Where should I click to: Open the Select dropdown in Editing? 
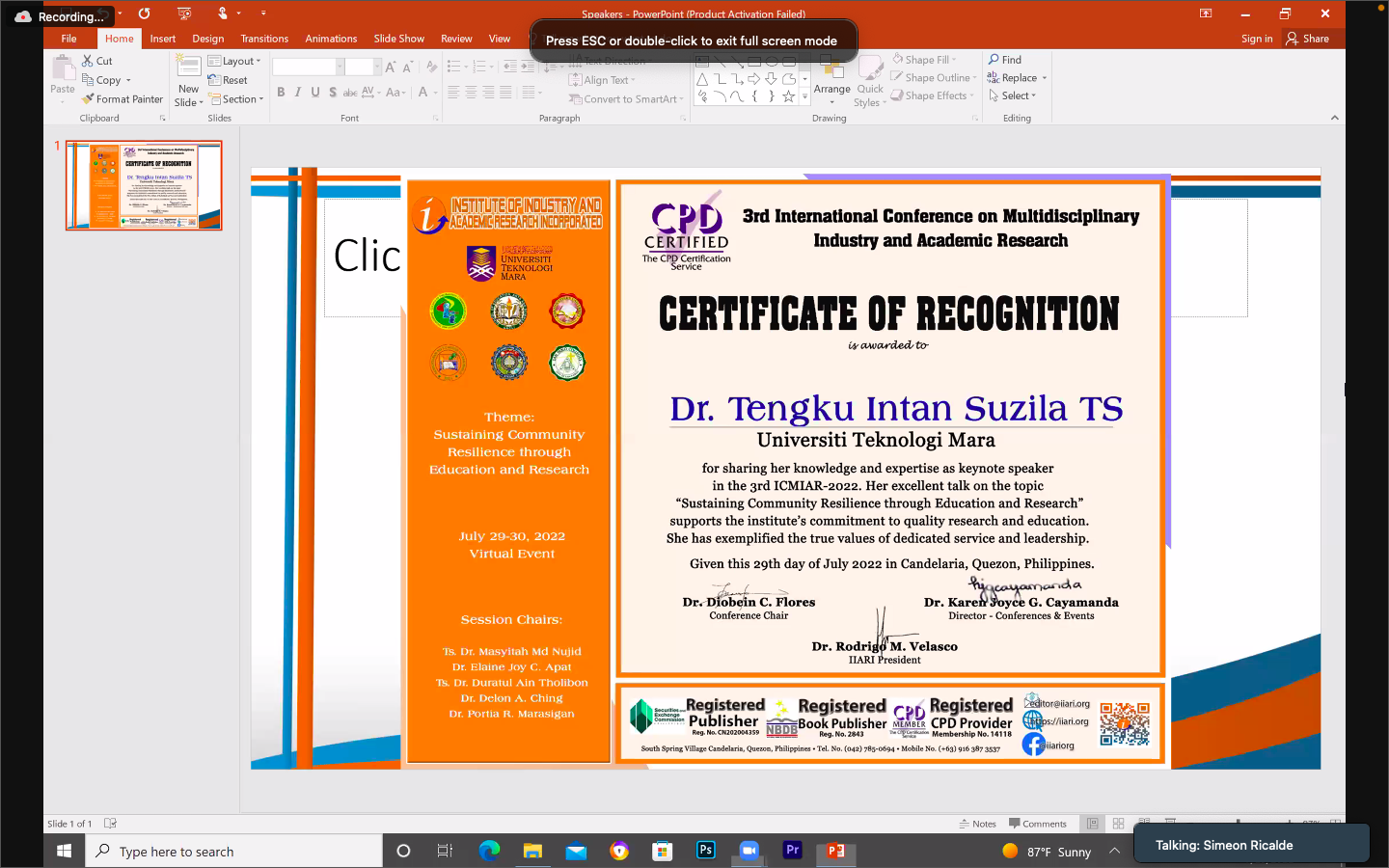coord(1013,96)
